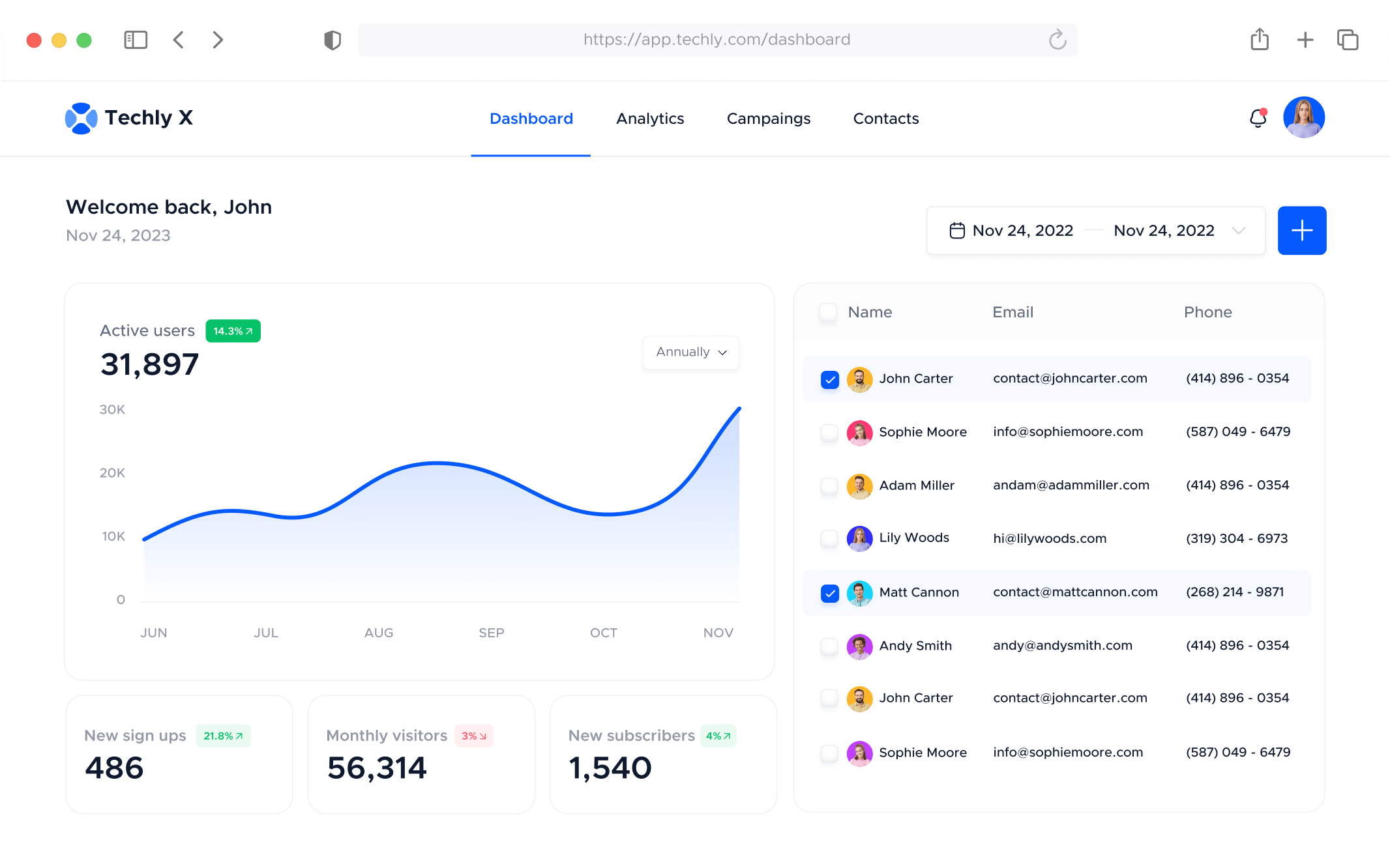Expand the date range selector chevron

coord(1238,231)
